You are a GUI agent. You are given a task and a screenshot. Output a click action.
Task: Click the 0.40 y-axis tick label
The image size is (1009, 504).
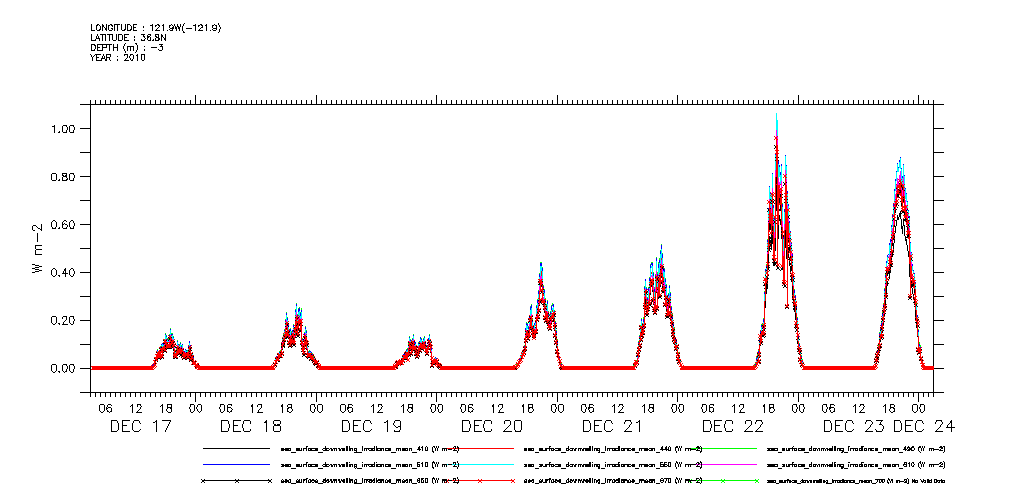pos(63,273)
